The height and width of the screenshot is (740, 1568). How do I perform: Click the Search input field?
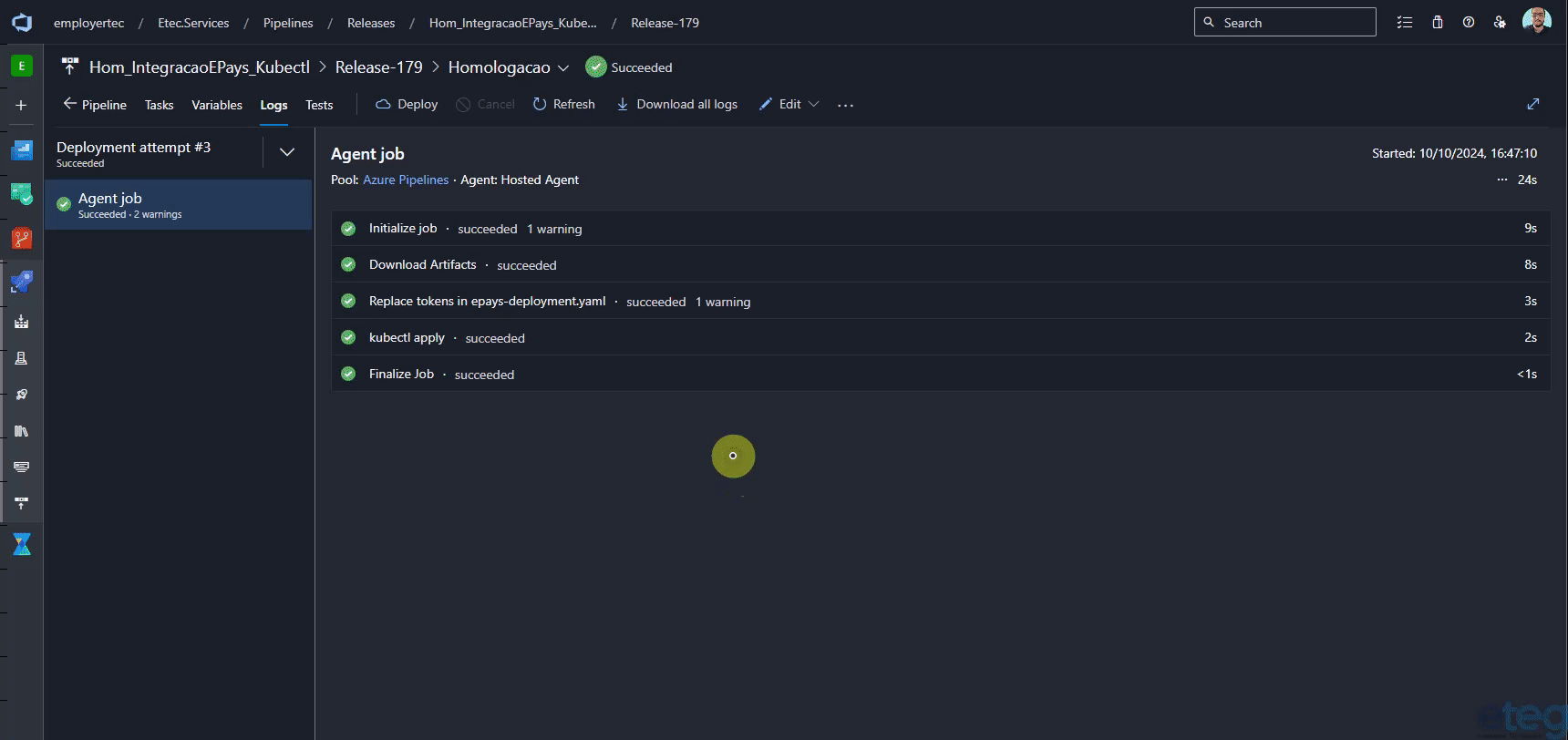tap(1284, 23)
